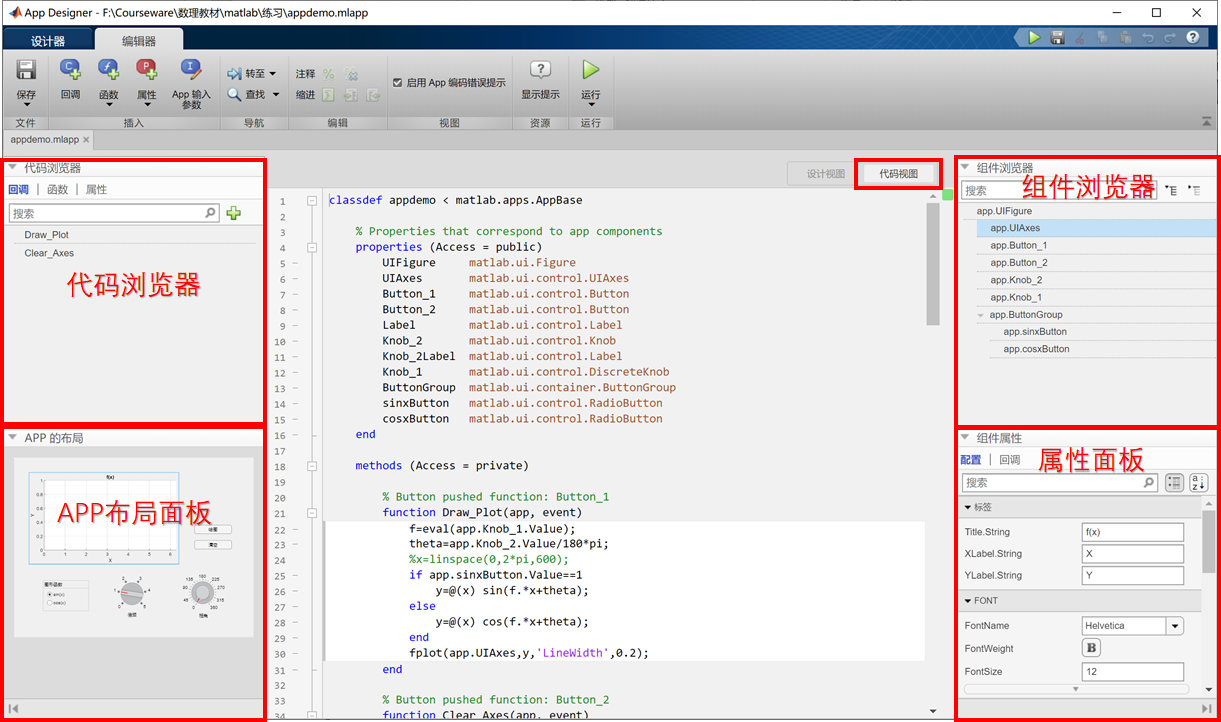Image resolution: width=1221 pixels, height=722 pixels.
Task: Open the FontName Helvetica dropdown
Action: click(x=1175, y=626)
